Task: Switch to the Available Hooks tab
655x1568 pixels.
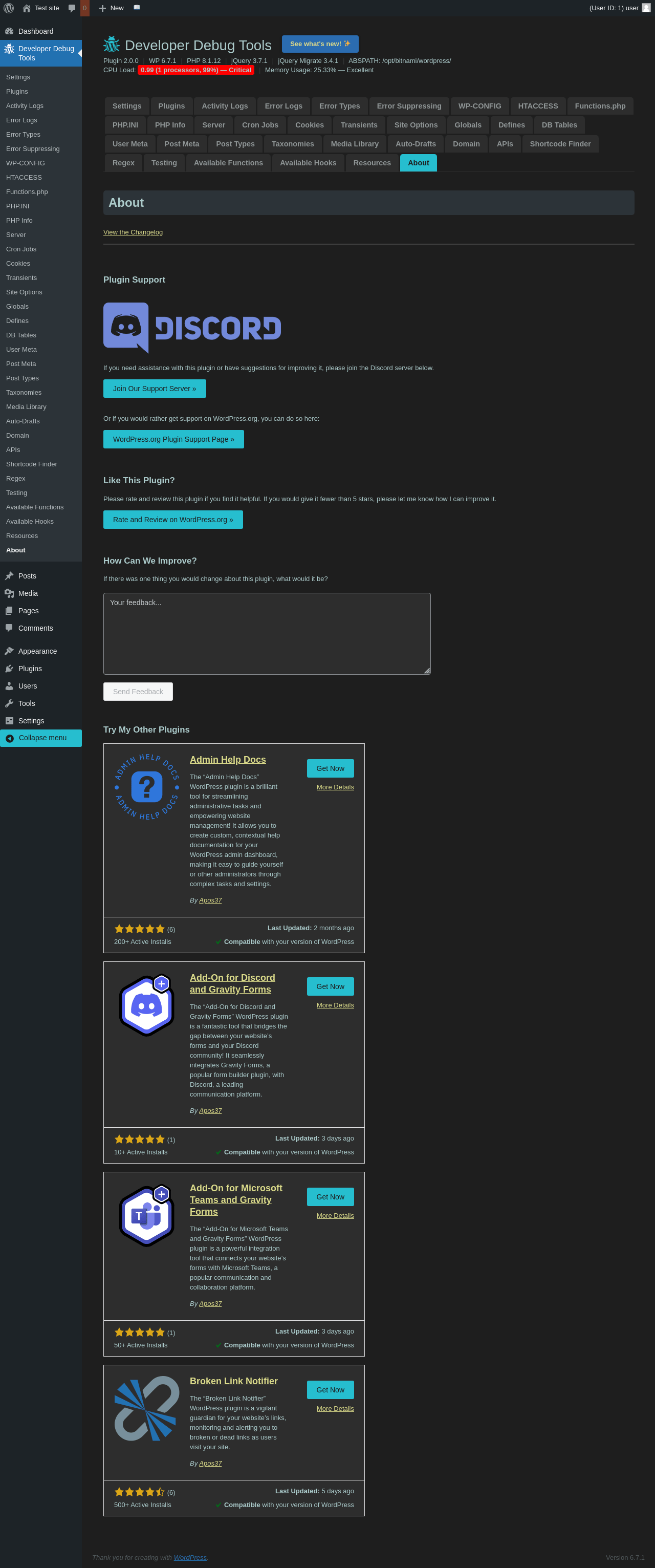Action: click(308, 162)
